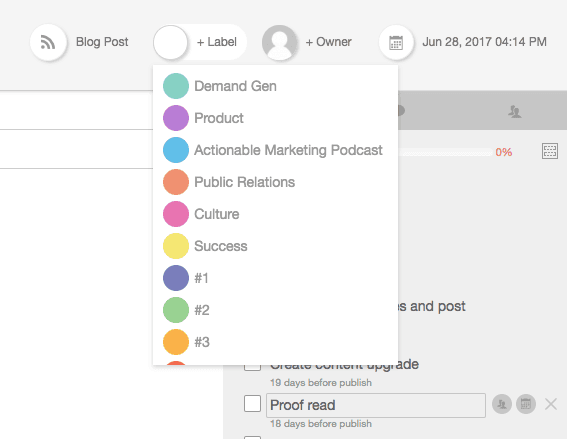
Task: Click into the Proof read task name field
Action: click(376, 405)
